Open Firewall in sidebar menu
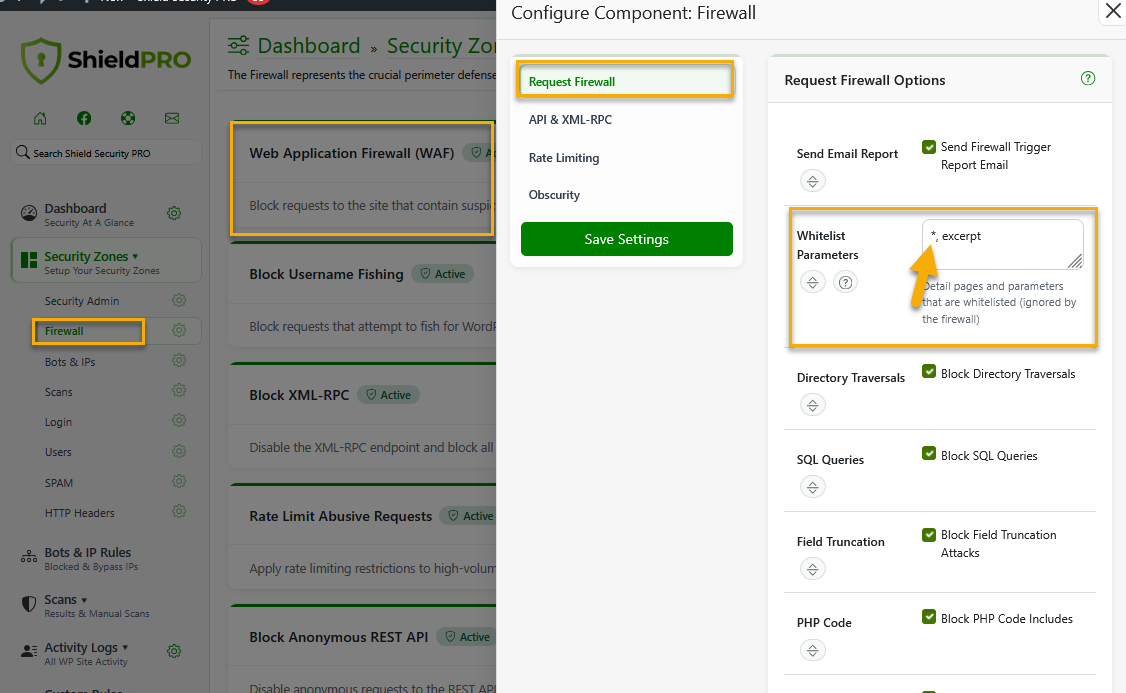This screenshot has width=1126, height=693. click(64, 331)
